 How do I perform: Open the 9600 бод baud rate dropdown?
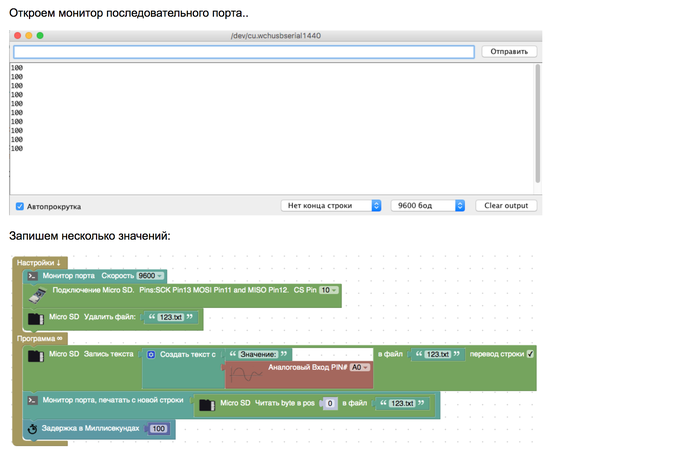[x=428, y=206]
